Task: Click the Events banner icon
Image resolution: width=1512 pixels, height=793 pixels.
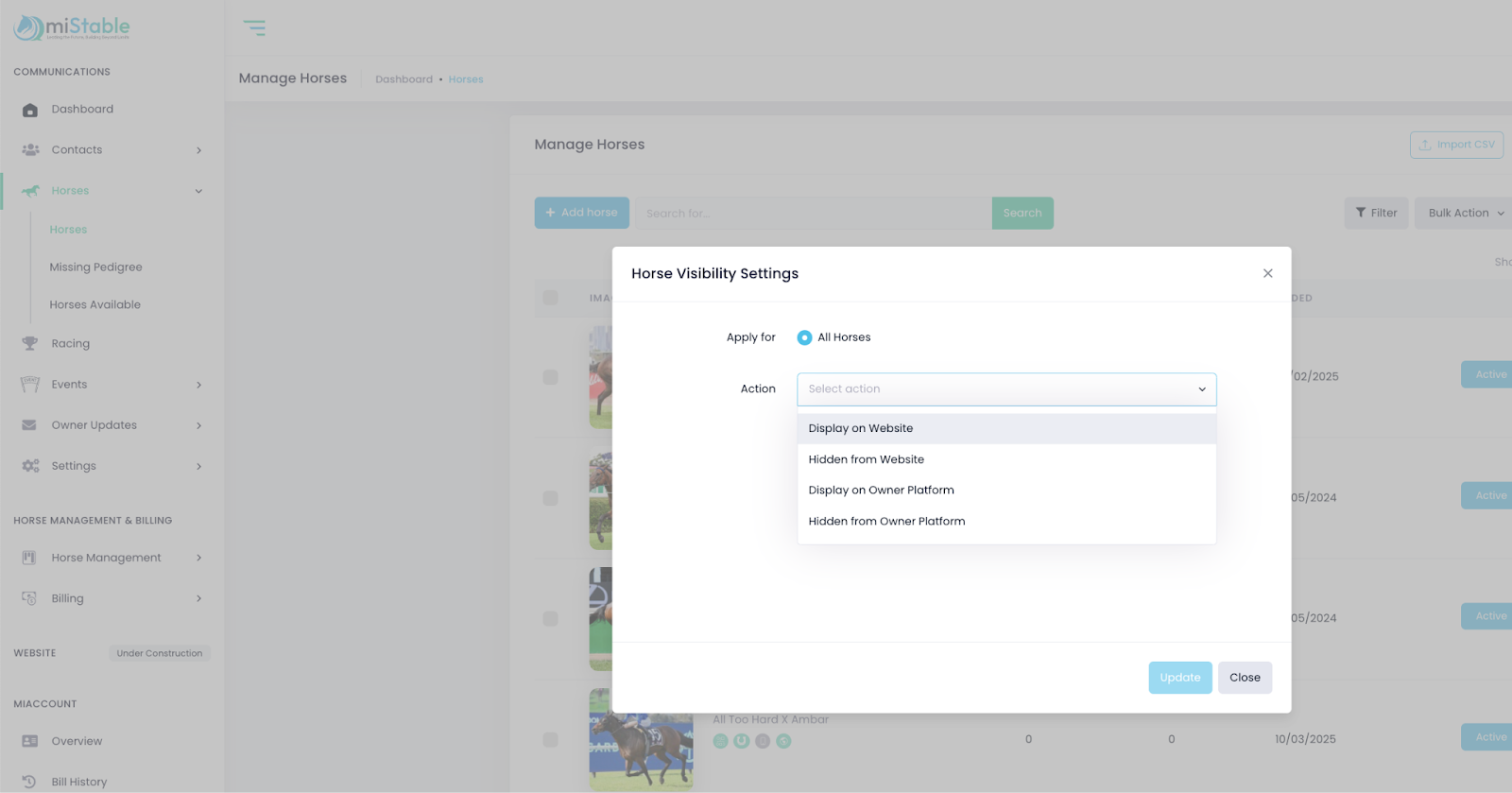Action: coord(30,385)
